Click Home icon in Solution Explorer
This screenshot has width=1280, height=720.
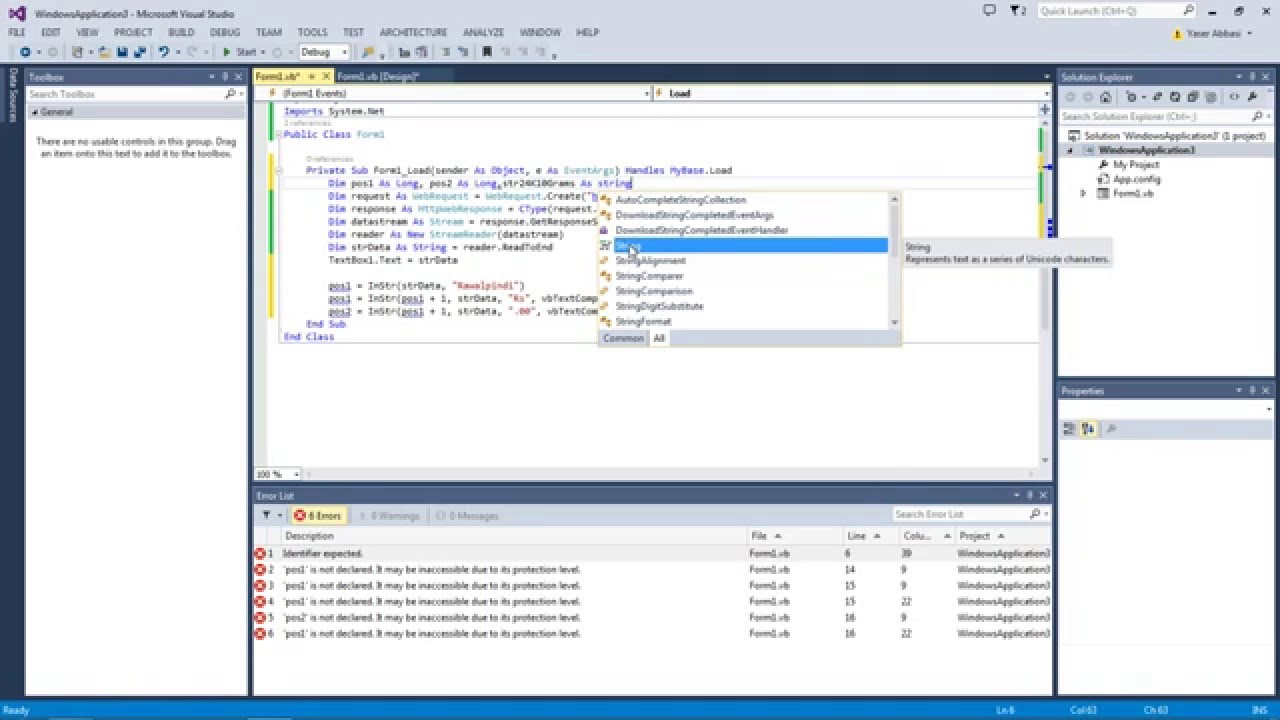point(1105,97)
